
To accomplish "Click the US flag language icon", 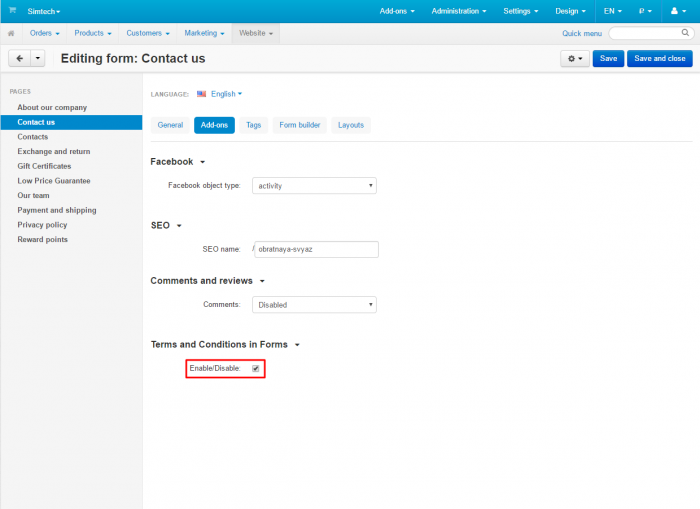I will pos(201,94).
